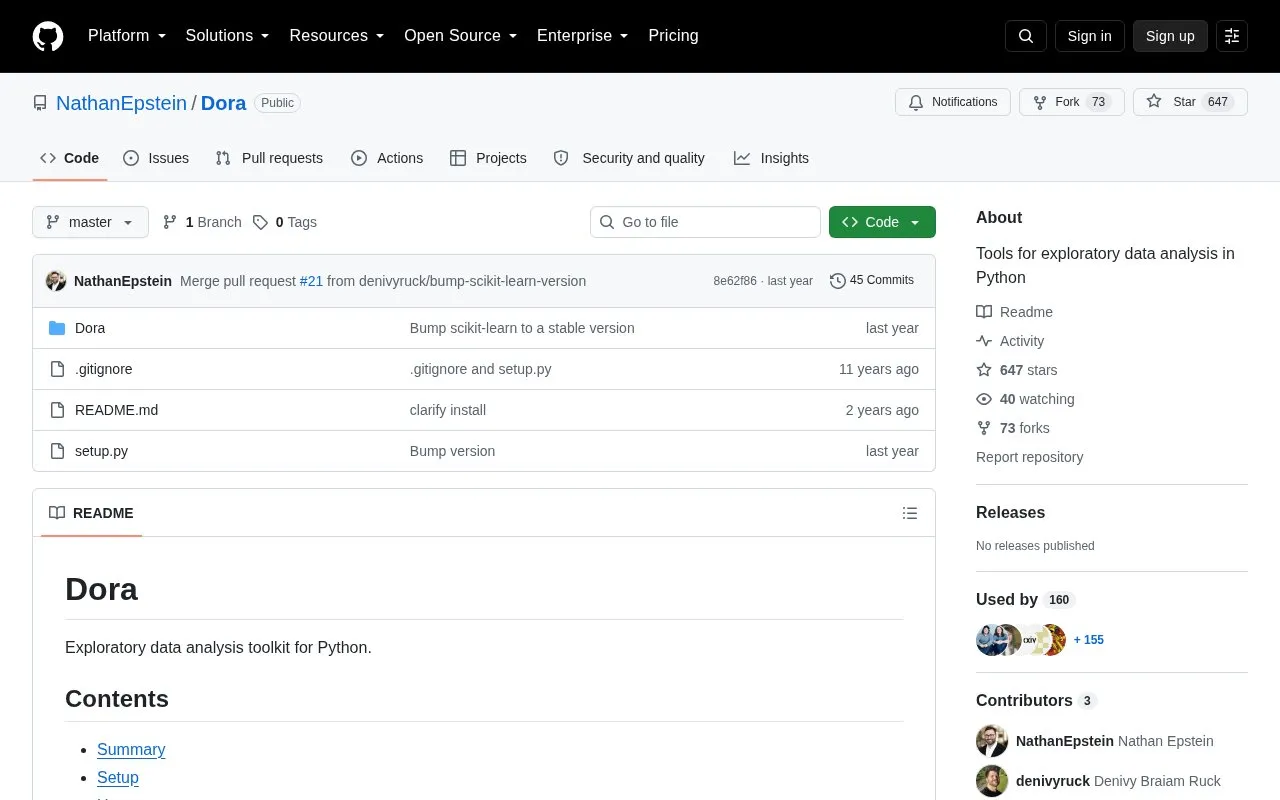Expand the Platform menu
The image size is (1280, 800).
tap(127, 36)
